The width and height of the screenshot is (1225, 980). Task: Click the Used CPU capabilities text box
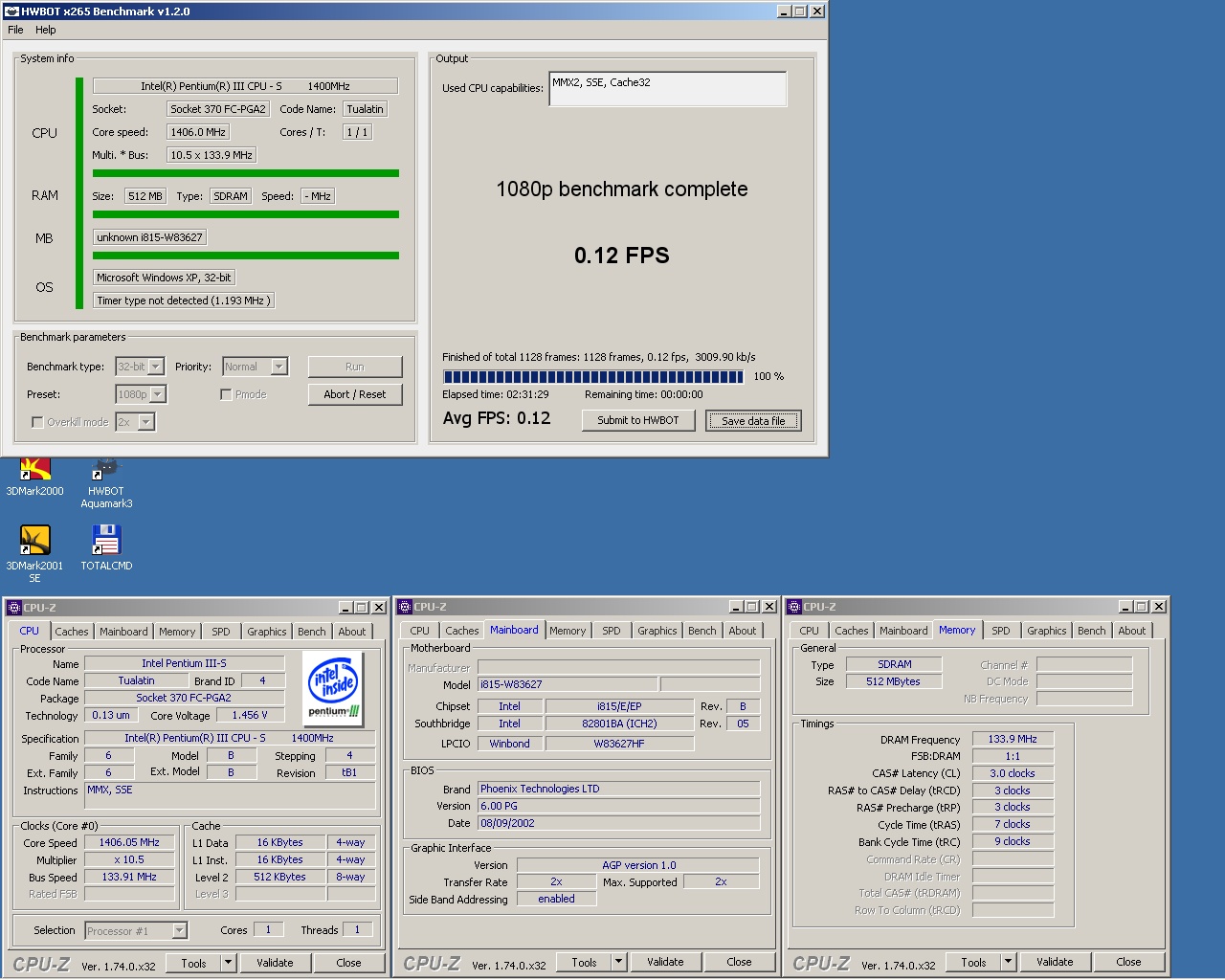click(x=668, y=89)
